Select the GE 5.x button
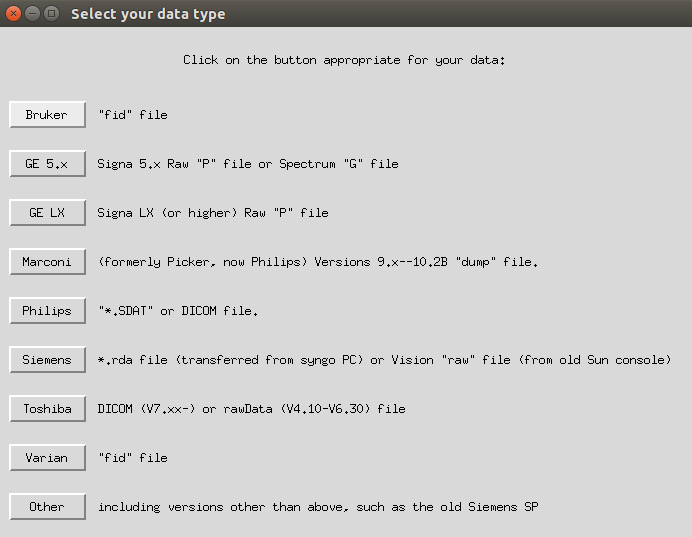 pyautogui.click(x=47, y=164)
